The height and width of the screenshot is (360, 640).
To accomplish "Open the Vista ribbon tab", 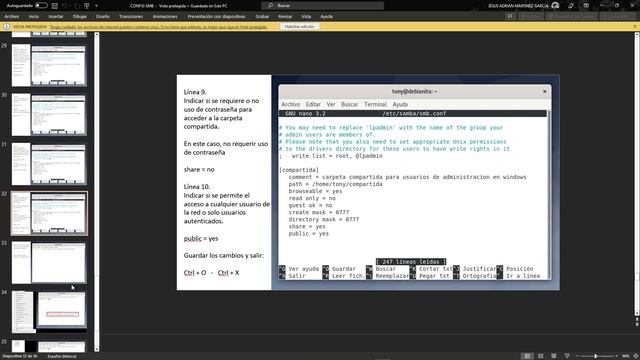I will [x=306, y=17].
